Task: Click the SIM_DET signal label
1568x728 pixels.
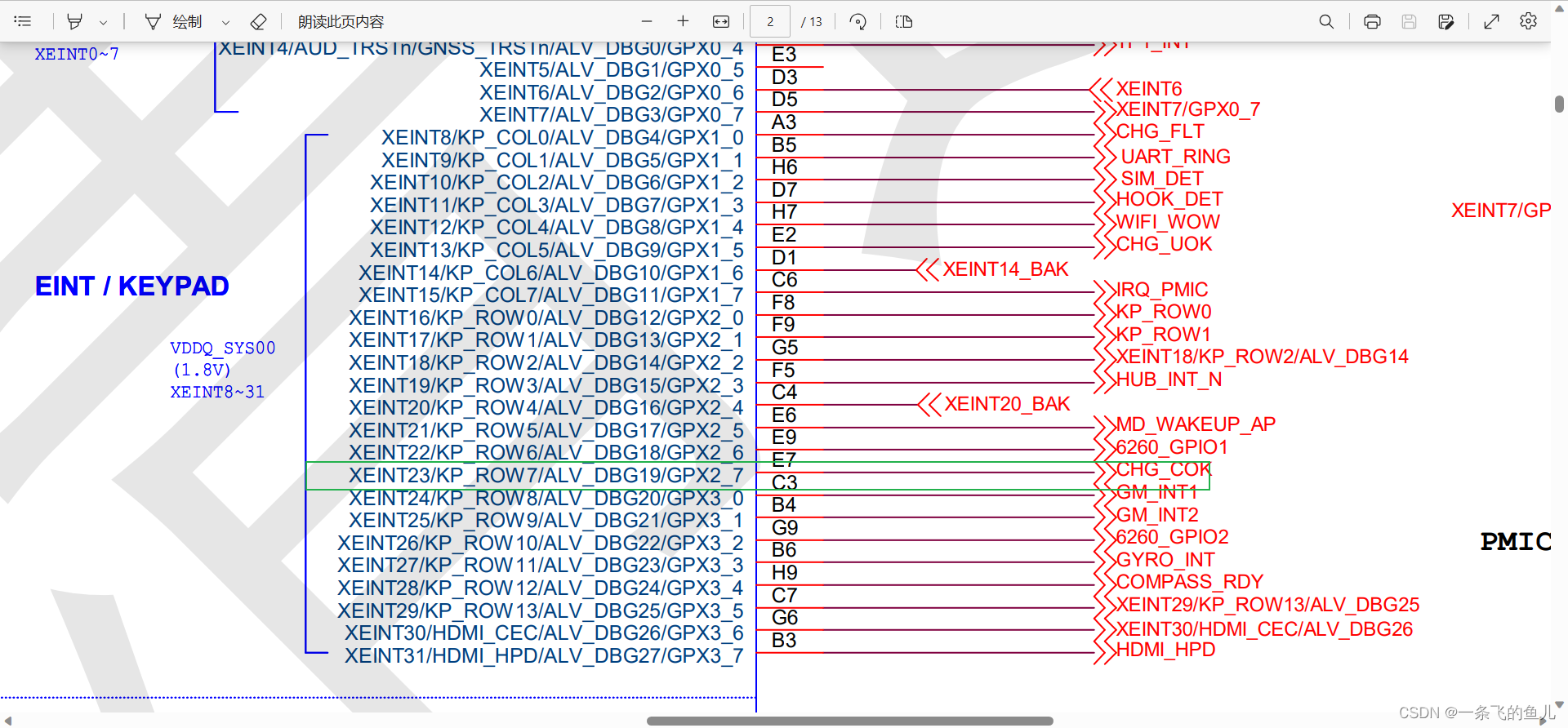Action: pos(1162,179)
